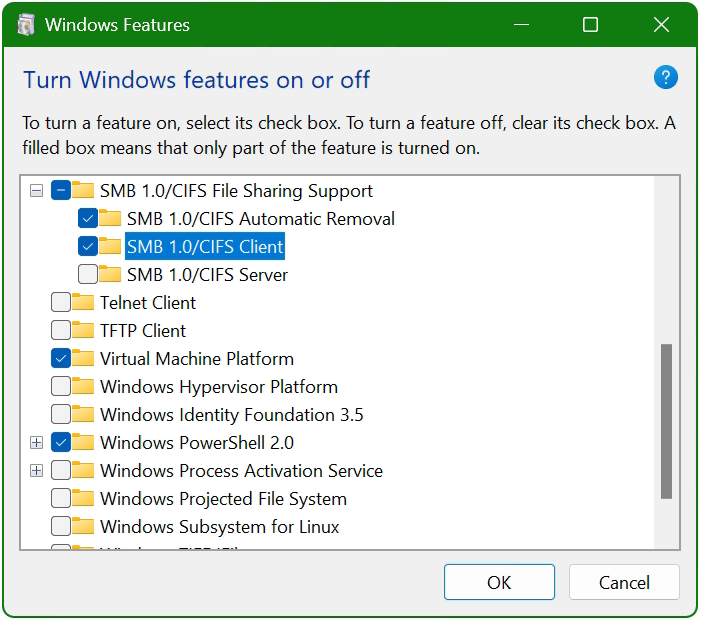The height and width of the screenshot is (620, 701).
Task: Select SMB 1.0/CIFS File Sharing Support label
Action: click(236, 191)
